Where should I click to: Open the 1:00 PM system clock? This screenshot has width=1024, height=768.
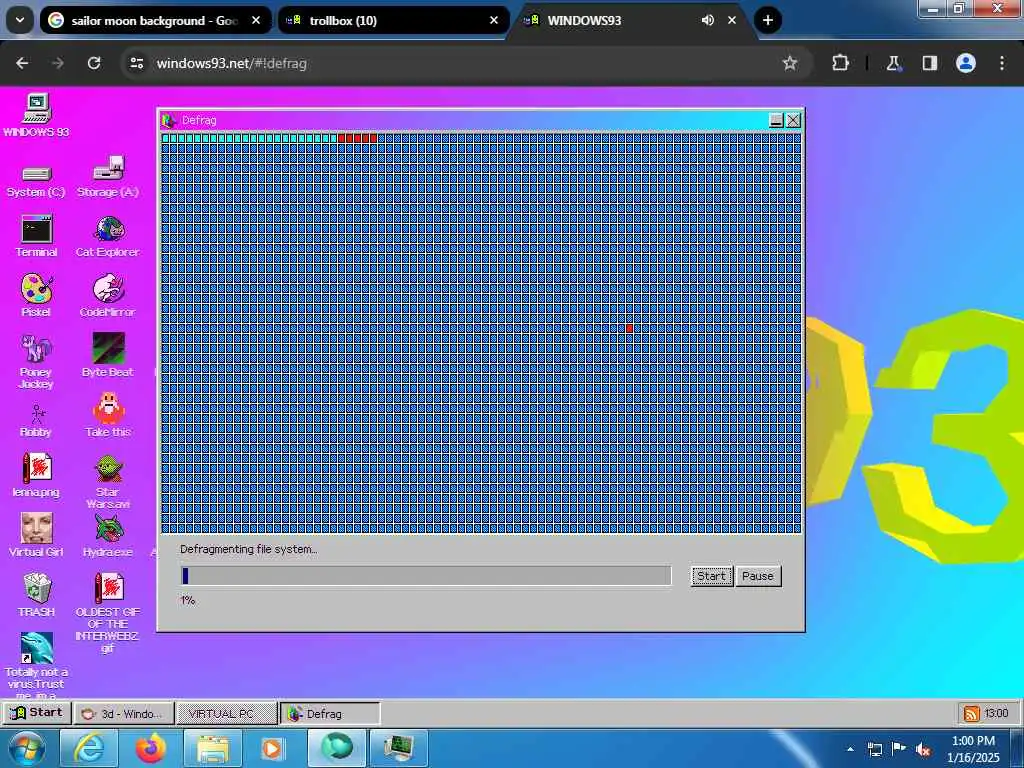click(x=973, y=749)
